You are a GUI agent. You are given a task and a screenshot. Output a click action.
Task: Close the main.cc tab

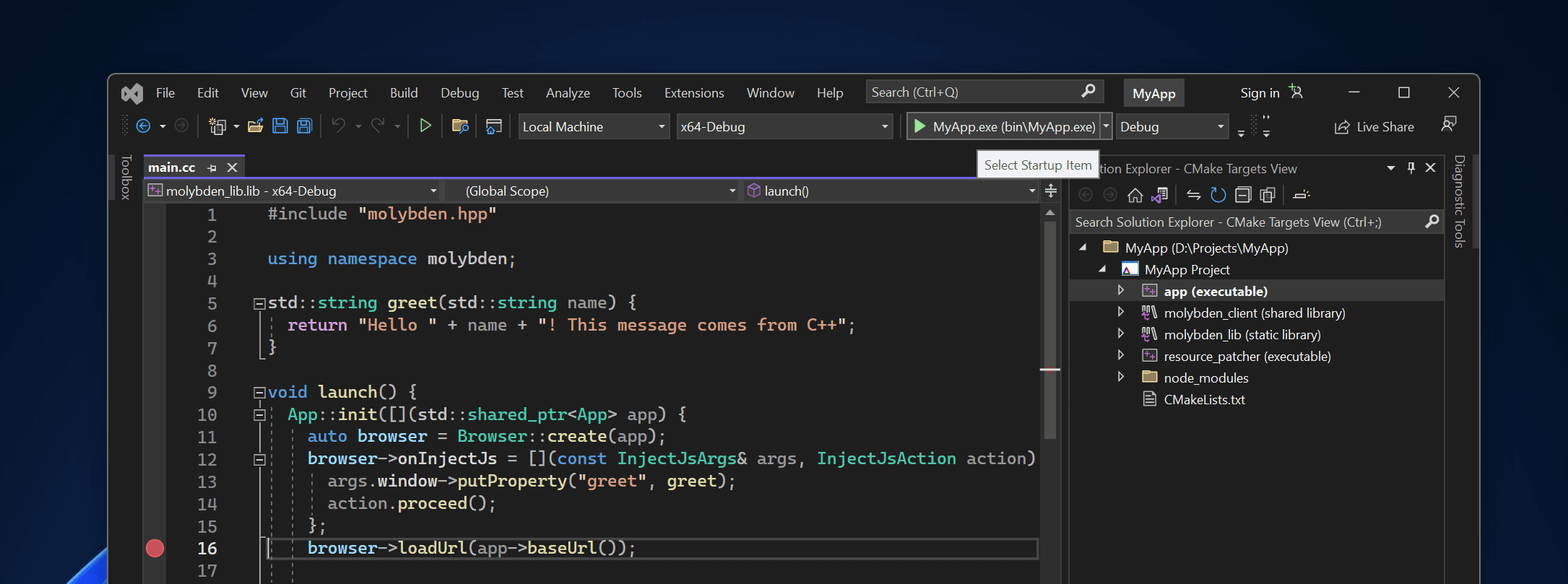(x=232, y=167)
